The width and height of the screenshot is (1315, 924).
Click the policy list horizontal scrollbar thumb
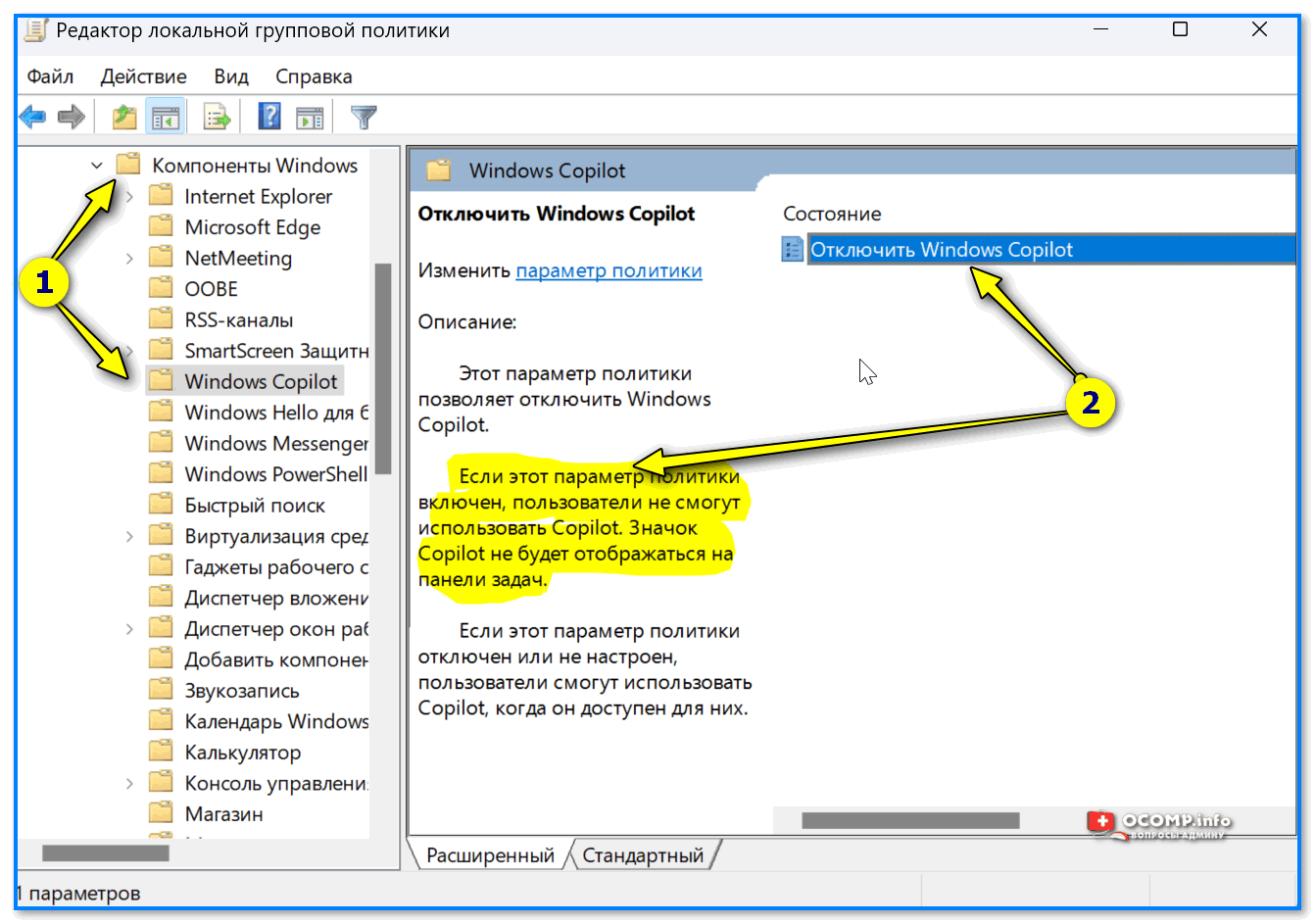[x=910, y=821]
